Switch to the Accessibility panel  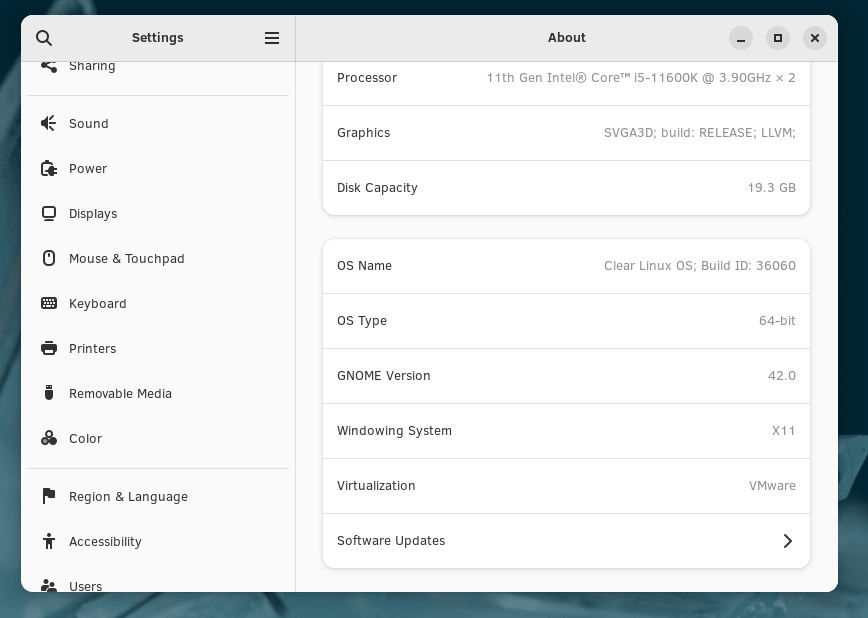coord(105,542)
